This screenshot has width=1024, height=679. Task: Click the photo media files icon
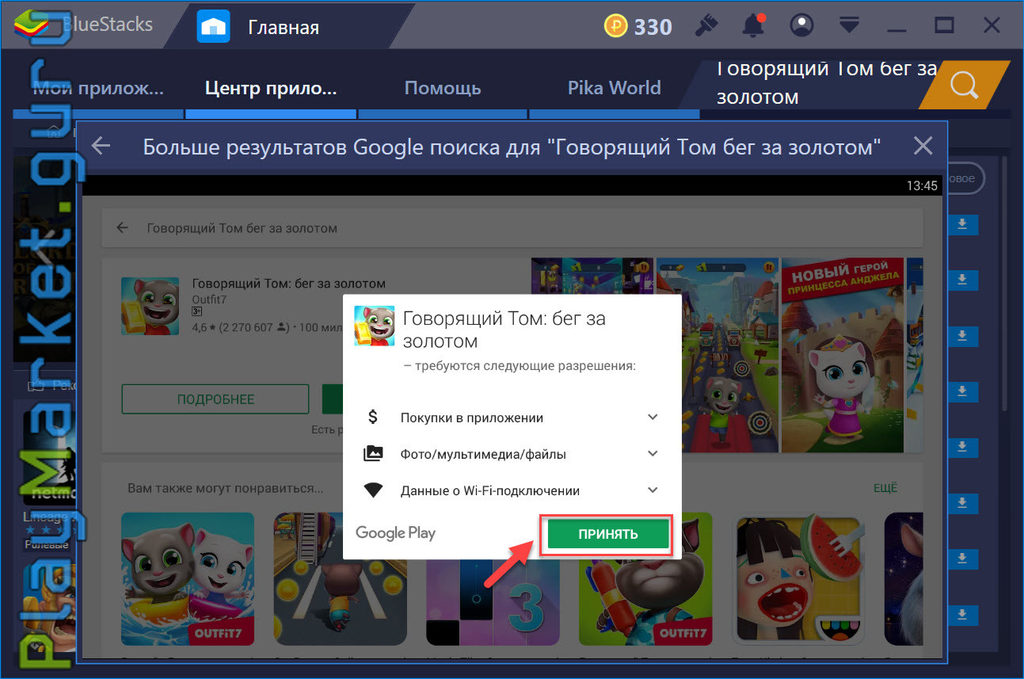point(373,453)
